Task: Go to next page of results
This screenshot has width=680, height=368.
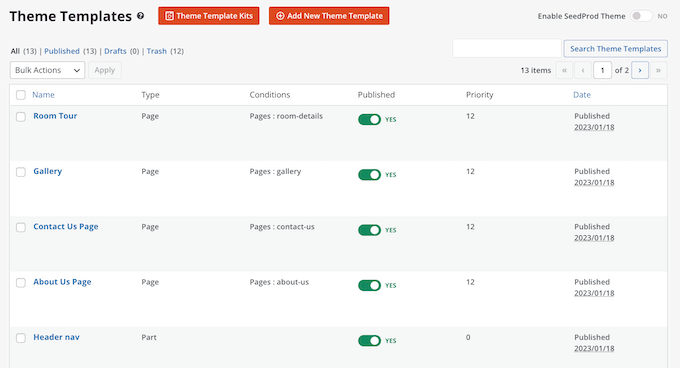Action: [x=640, y=70]
